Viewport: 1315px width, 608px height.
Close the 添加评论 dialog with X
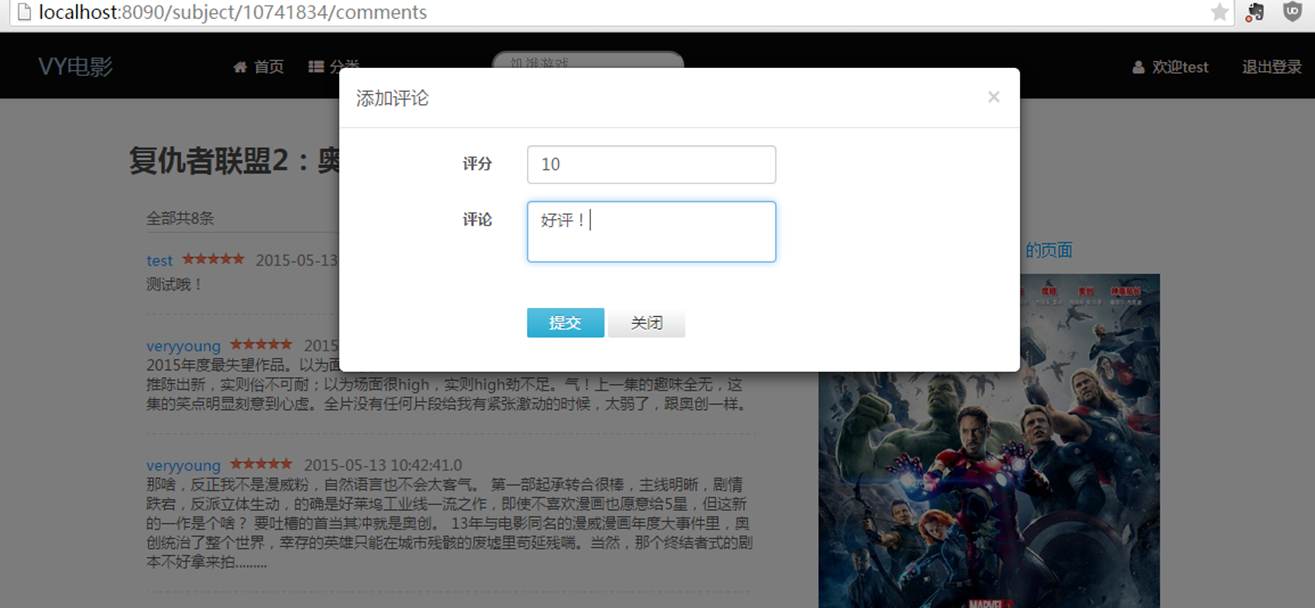993,97
